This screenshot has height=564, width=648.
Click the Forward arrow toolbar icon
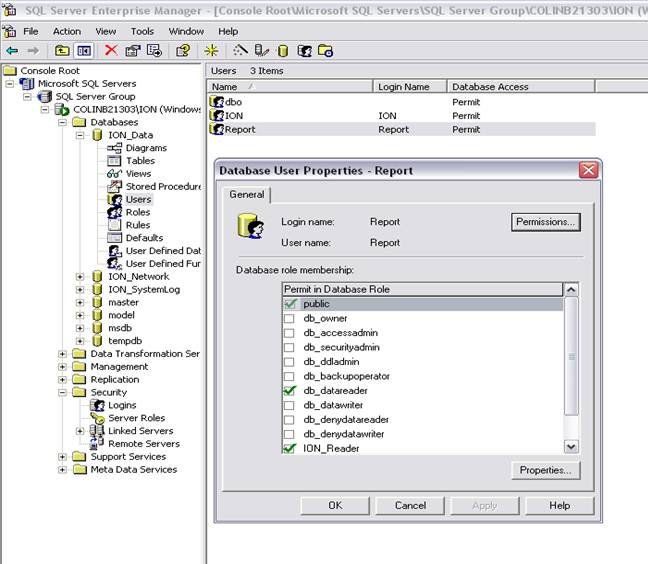point(33,51)
